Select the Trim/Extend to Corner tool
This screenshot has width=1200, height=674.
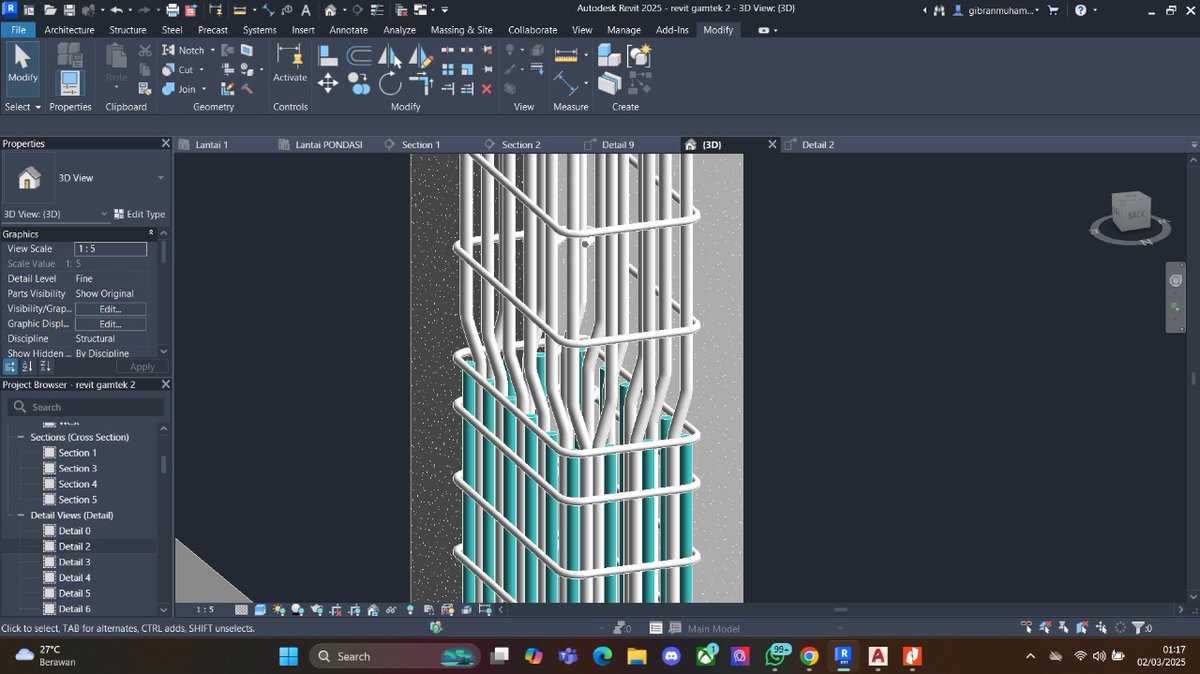[x=421, y=83]
